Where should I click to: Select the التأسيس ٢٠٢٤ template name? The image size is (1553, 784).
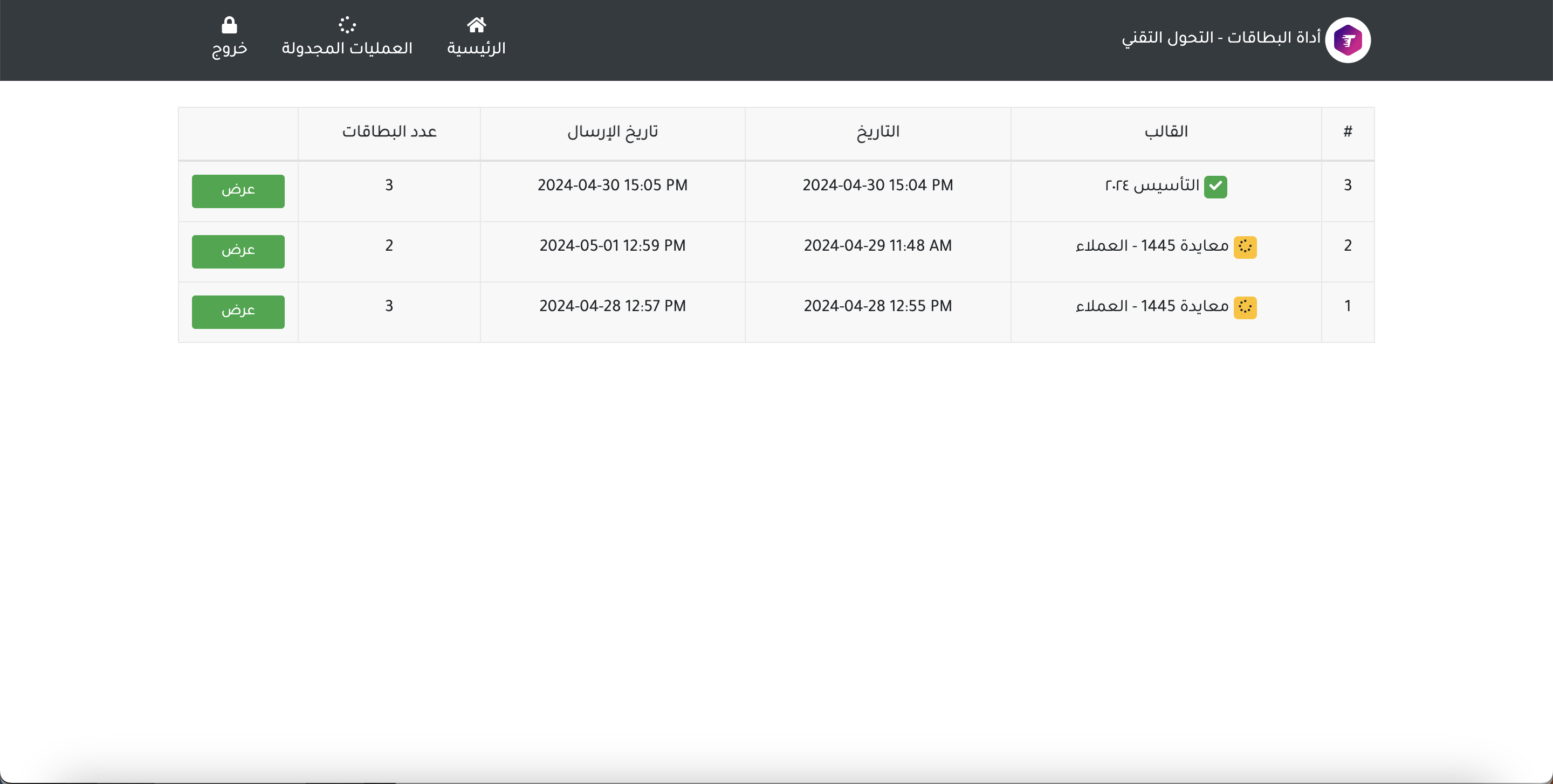pyautogui.click(x=1151, y=185)
